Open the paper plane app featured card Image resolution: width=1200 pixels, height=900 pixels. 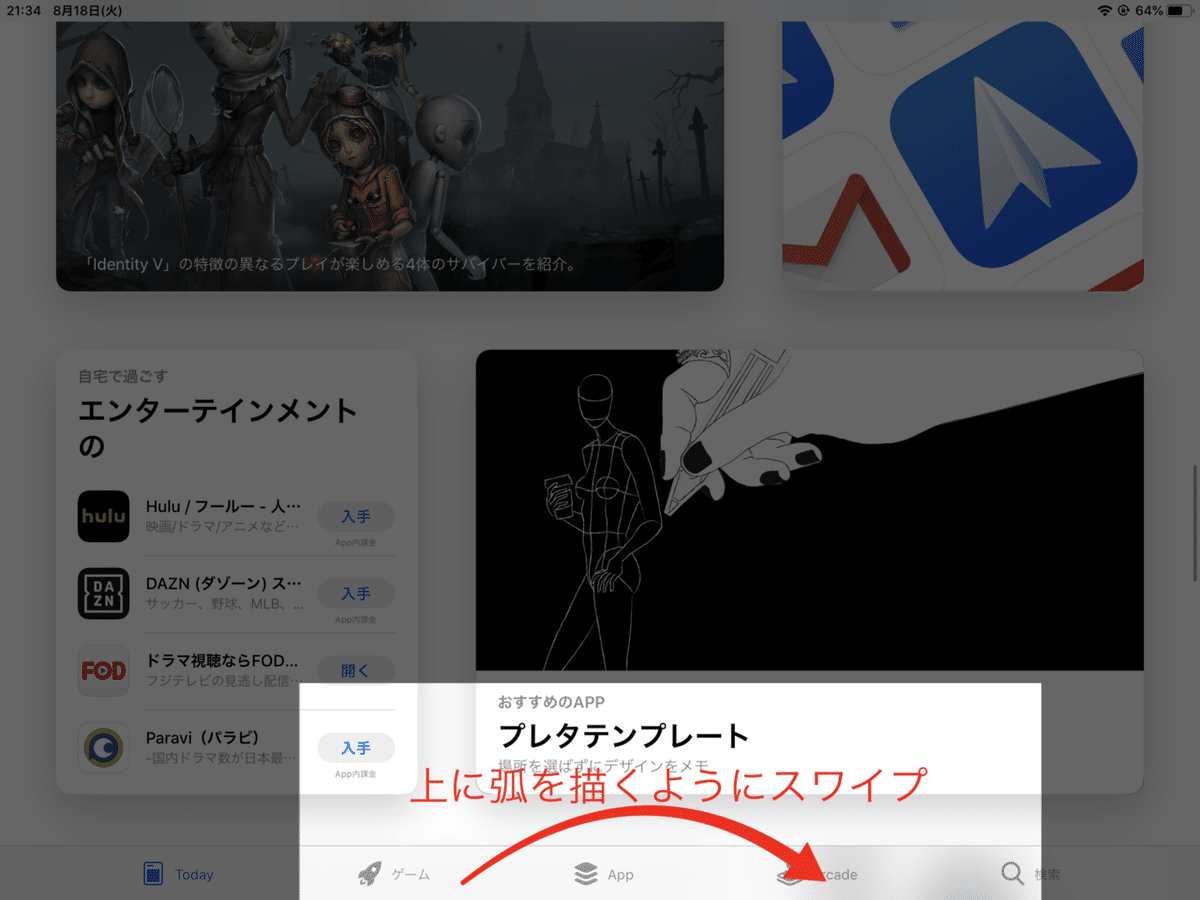pyautogui.click(x=963, y=156)
